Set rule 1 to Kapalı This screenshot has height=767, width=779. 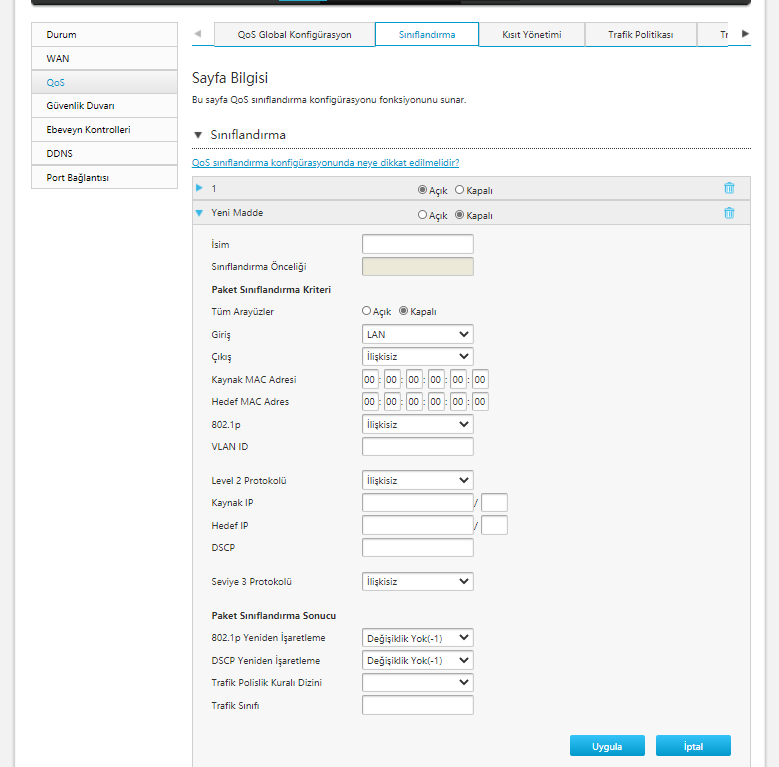click(x=460, y=190)
